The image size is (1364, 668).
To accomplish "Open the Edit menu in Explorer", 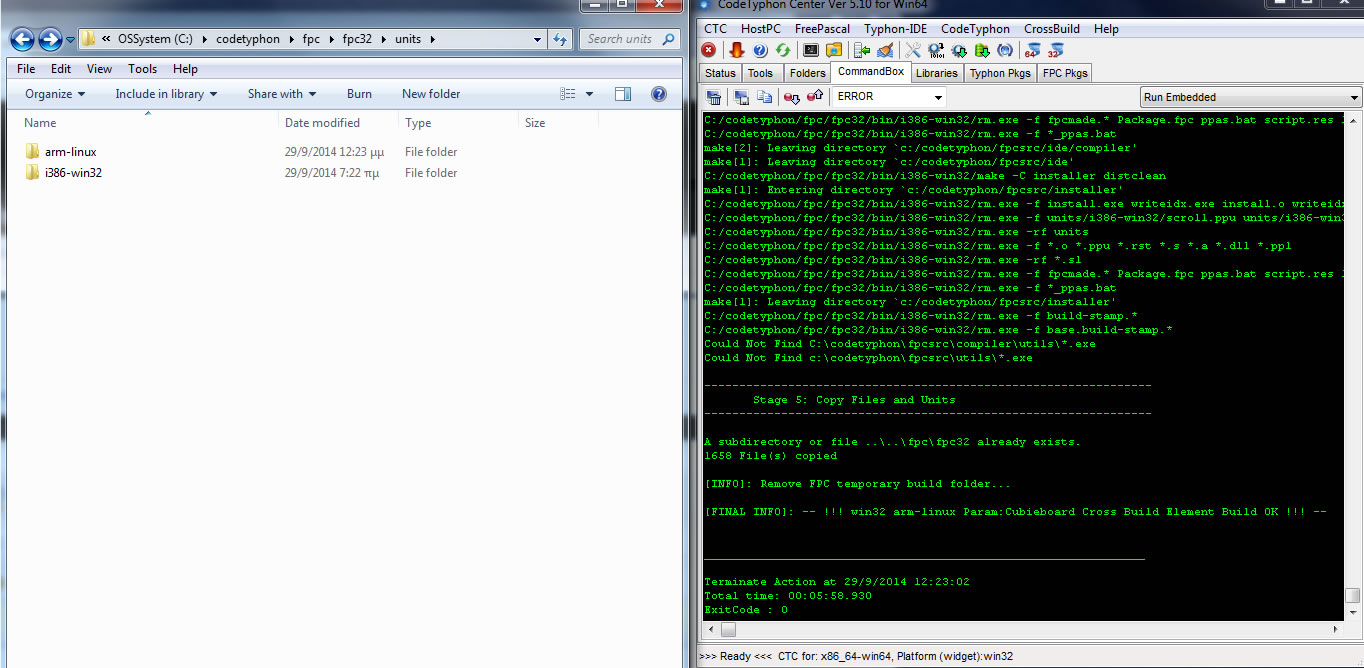I will [x=61, y=69].
